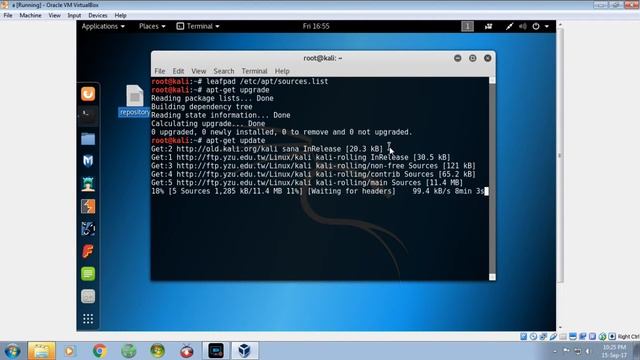Click VirtualBox window vertical scrollbar
This screenshot has width=640, height=360.
560,176
